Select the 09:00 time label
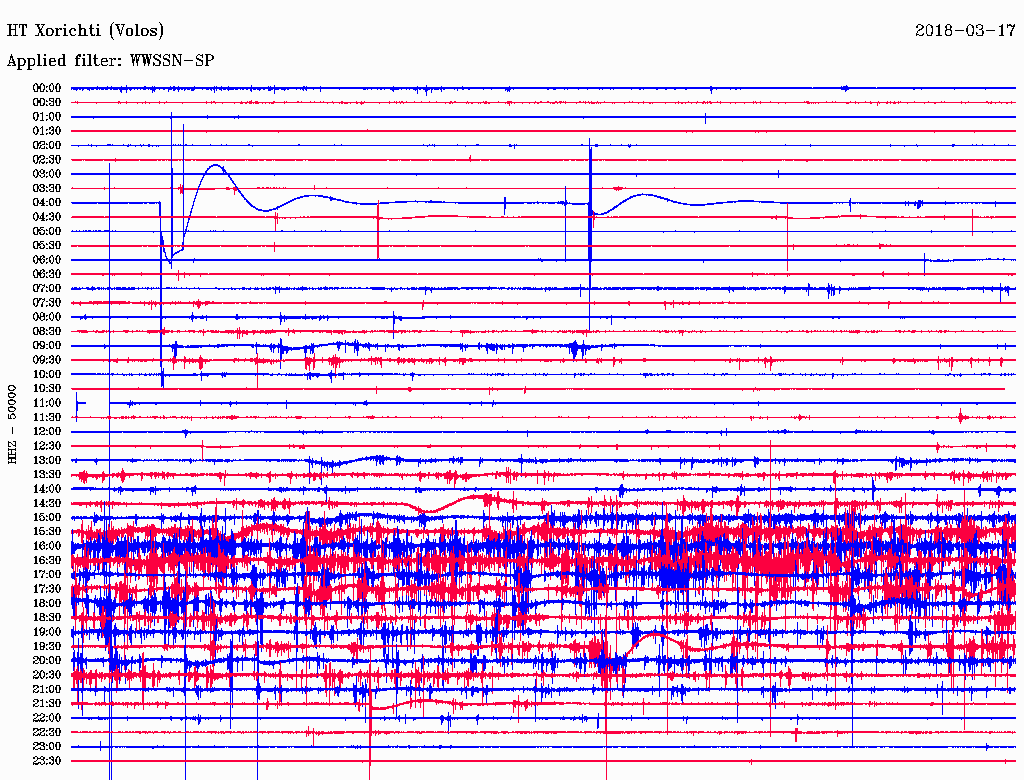This screenshot has width=1024, height=780. point(47,346)
